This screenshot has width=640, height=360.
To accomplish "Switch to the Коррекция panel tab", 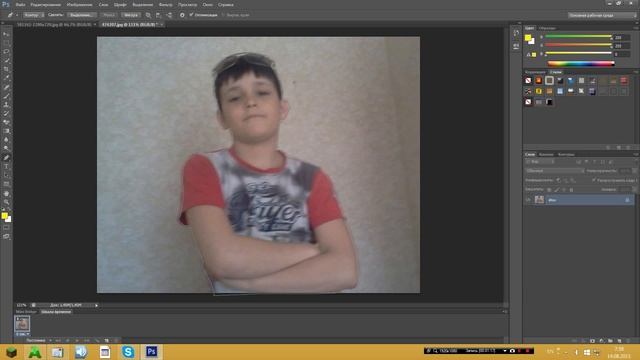I will point(535,72).
